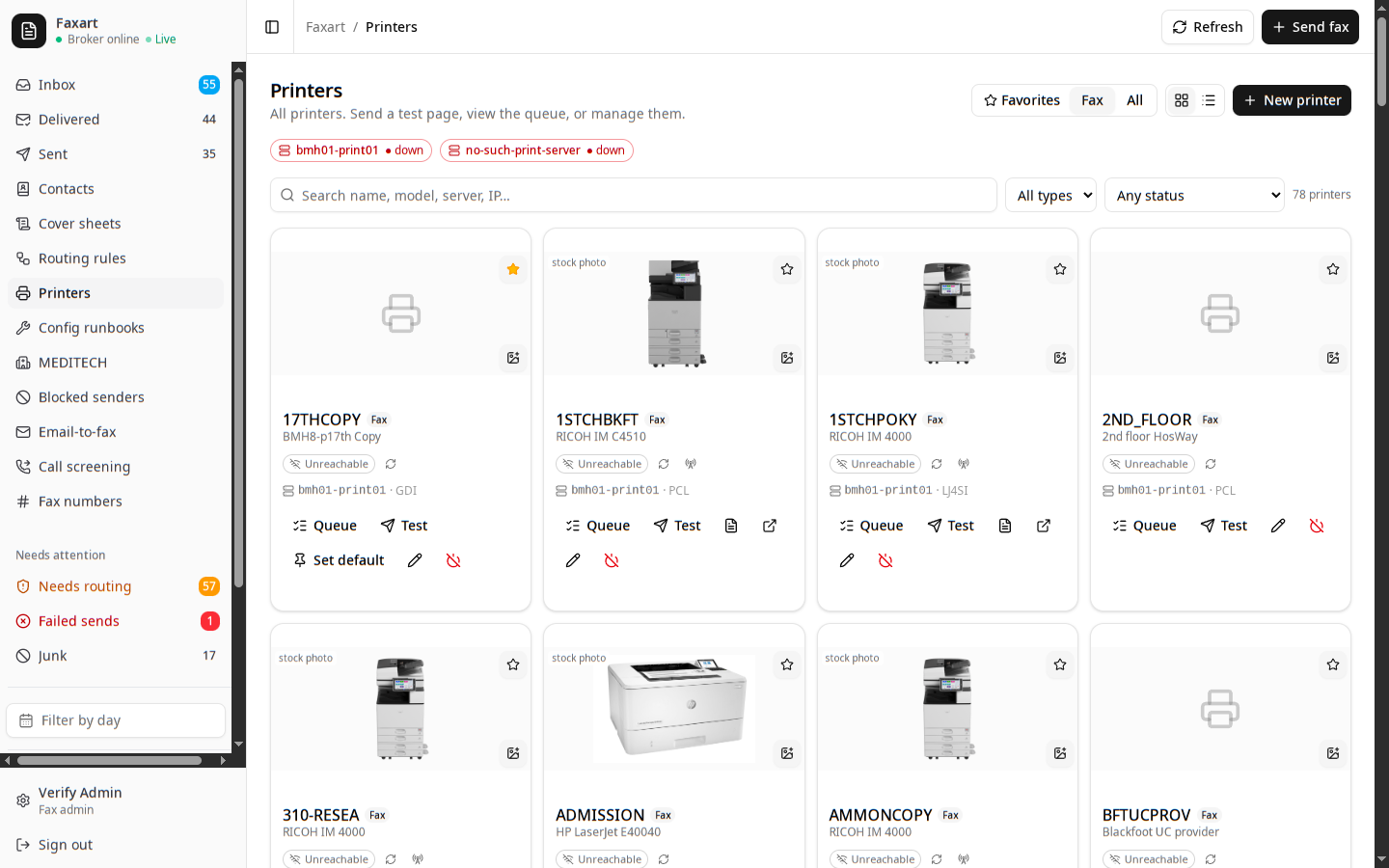This screenshot has width=1389, height=868.
Task: Click red disable icon for 17THCOPY
Action: (x=453, y=560)
